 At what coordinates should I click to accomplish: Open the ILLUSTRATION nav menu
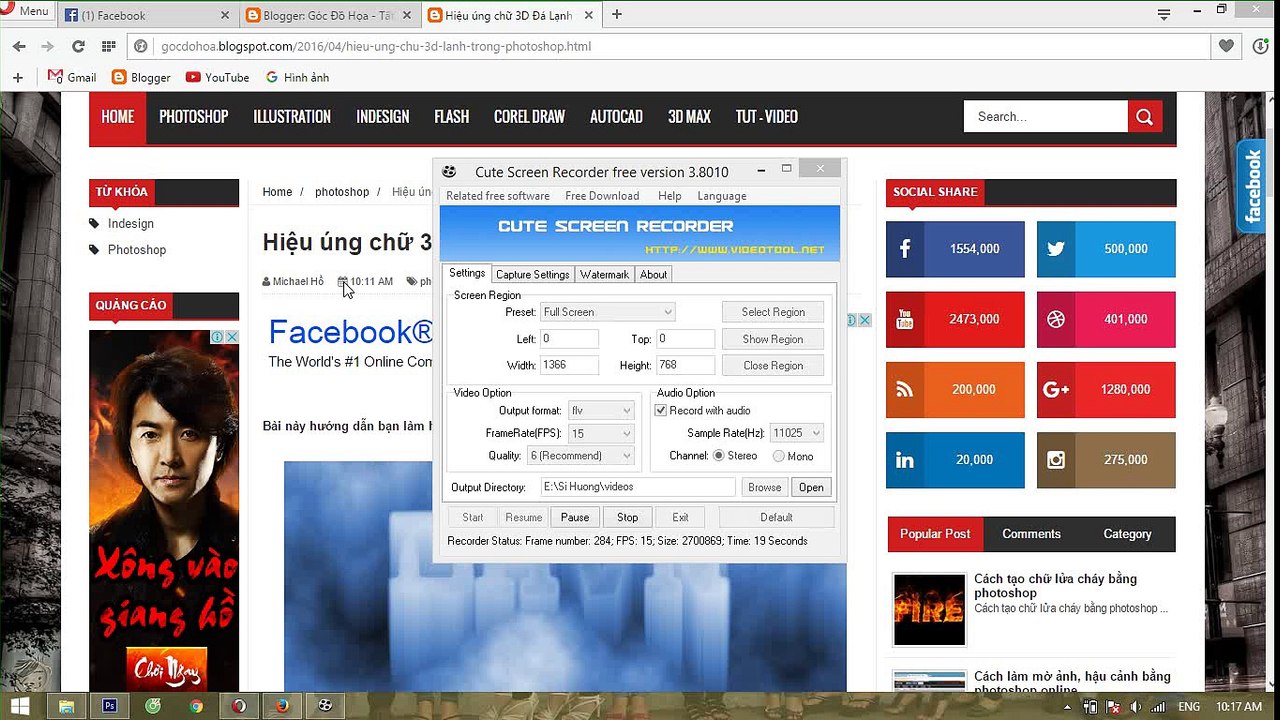pyautogui.click(x=292, y=117)
